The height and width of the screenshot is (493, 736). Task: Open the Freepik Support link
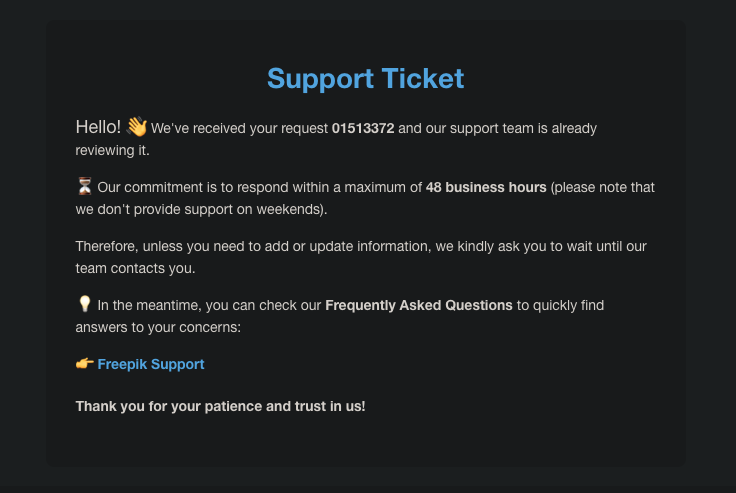coord(150,365)
